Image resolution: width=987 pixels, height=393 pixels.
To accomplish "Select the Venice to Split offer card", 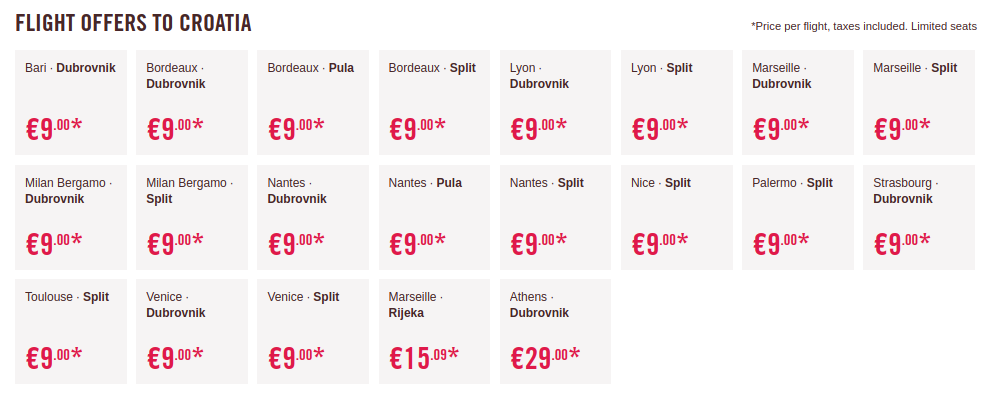I will point(313,331).
